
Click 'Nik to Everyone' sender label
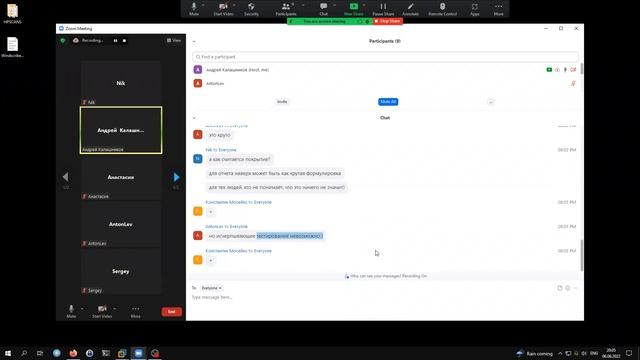(x=221, y=150)
